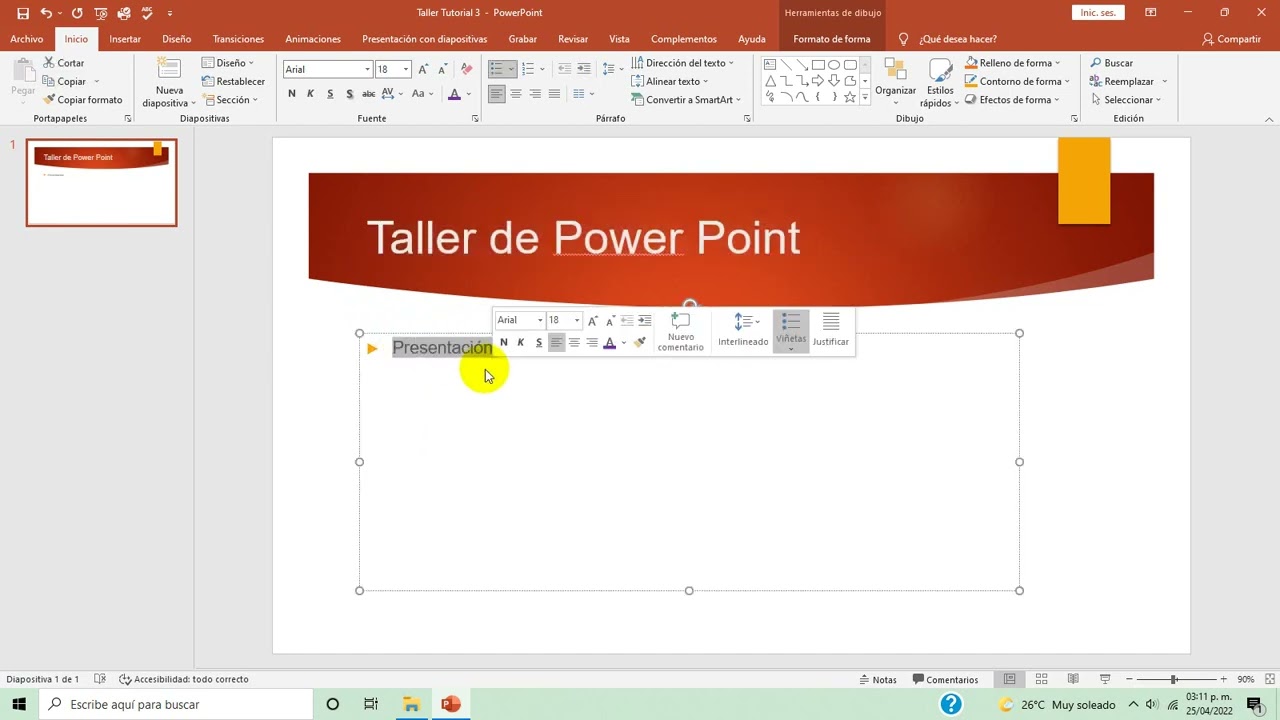Viewport: 1280px width, 720px height.
Task: Click Nuevo comentario in mini toolbar
Action: click(x=680, y=332)
